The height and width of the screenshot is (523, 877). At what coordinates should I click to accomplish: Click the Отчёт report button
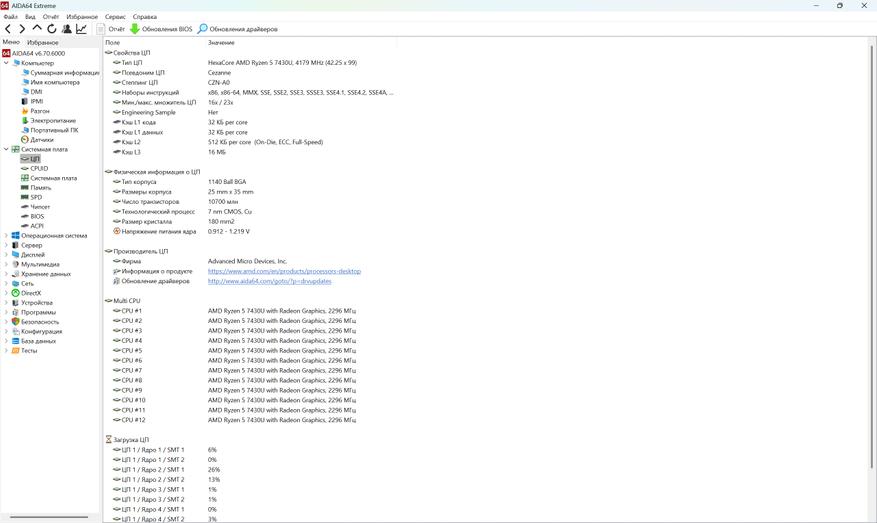pyautogui.click(x=111, y=29)
